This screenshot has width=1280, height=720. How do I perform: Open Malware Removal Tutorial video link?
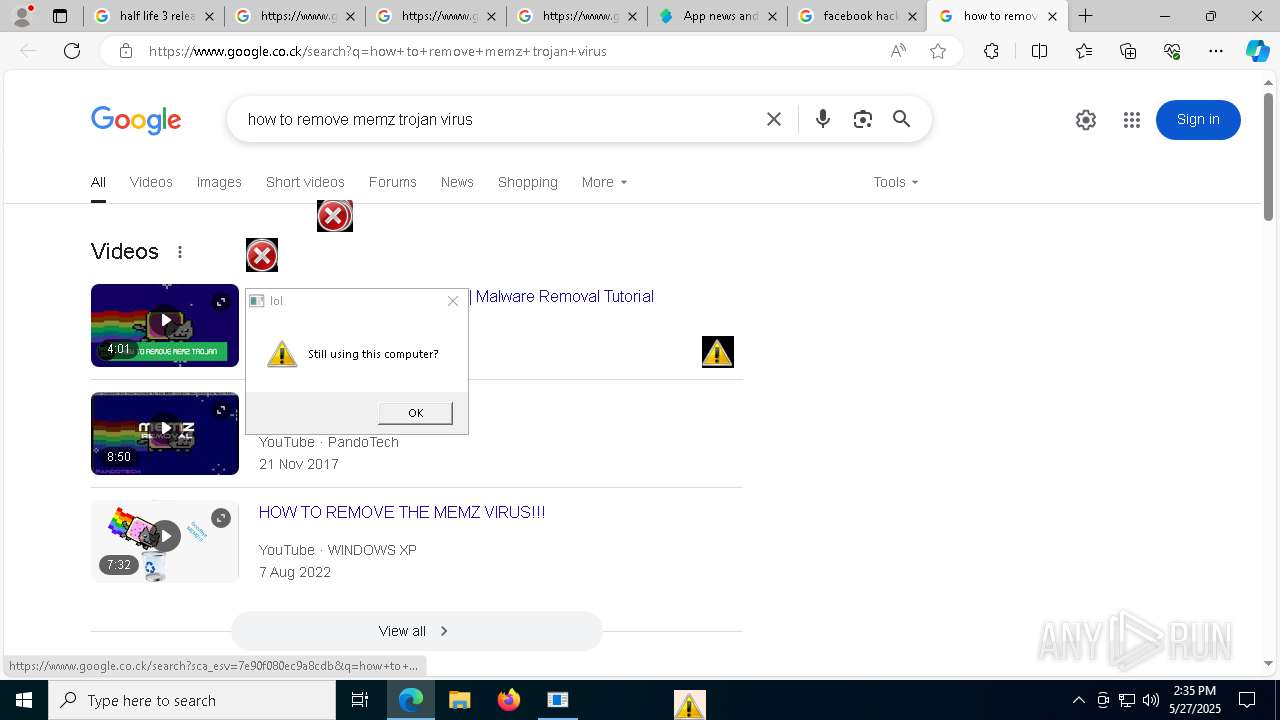(565, 296)
